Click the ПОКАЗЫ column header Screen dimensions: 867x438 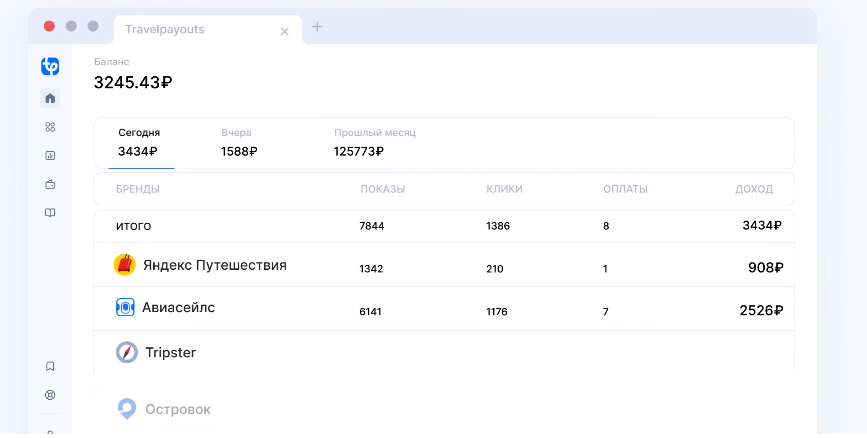click(383, 189)
